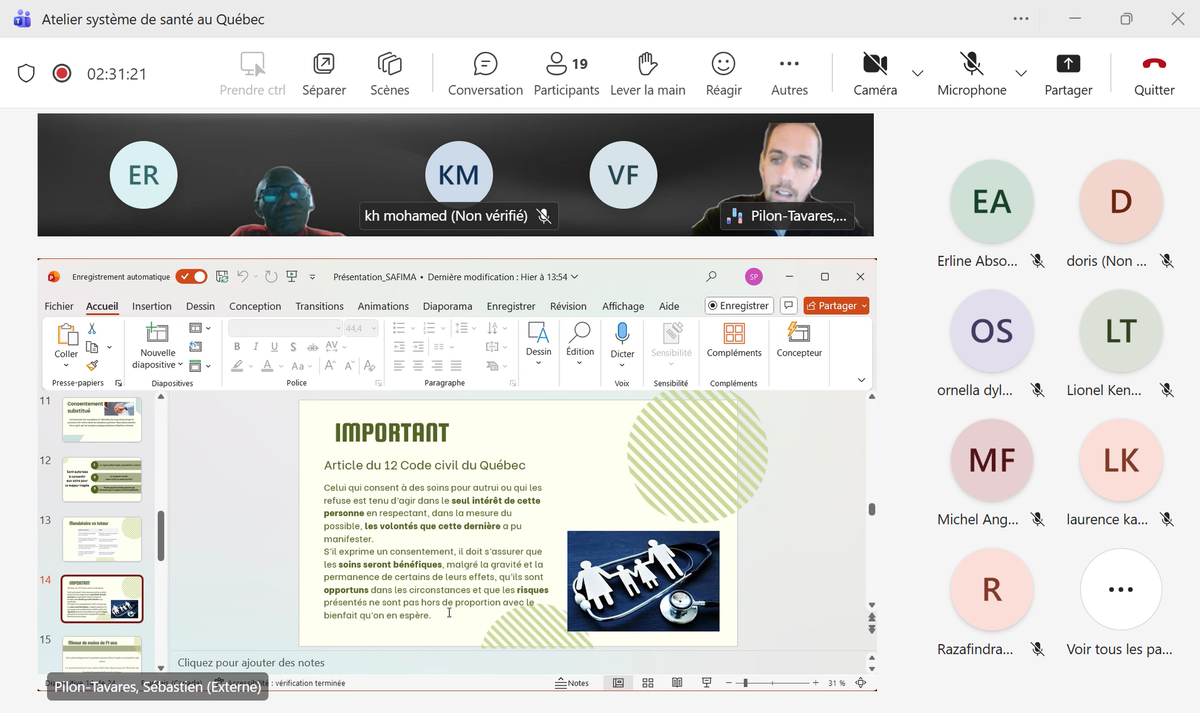The height and width of the screenshot is (713, 1200).
Task: Expand camera options dropdown arrow
Action: (917, 73)
